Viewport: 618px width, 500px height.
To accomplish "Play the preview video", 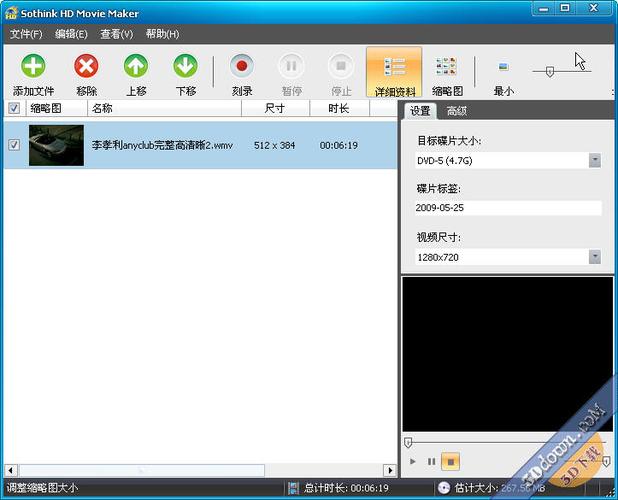I will click(x=412, y=461).
